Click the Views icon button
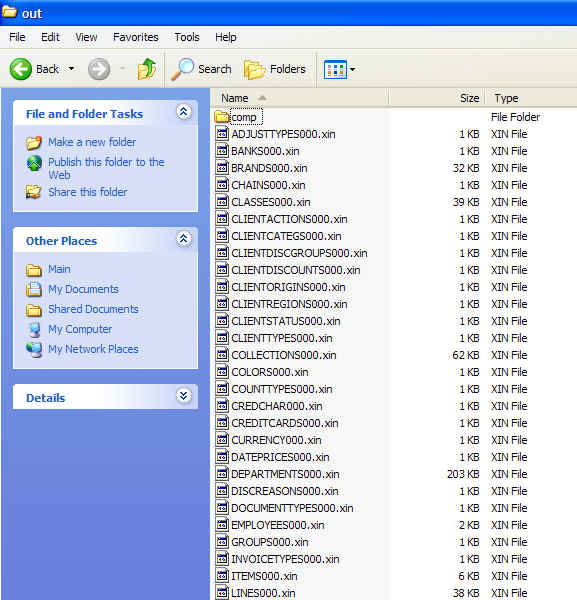The image size is (577, 600). point(335,70)
